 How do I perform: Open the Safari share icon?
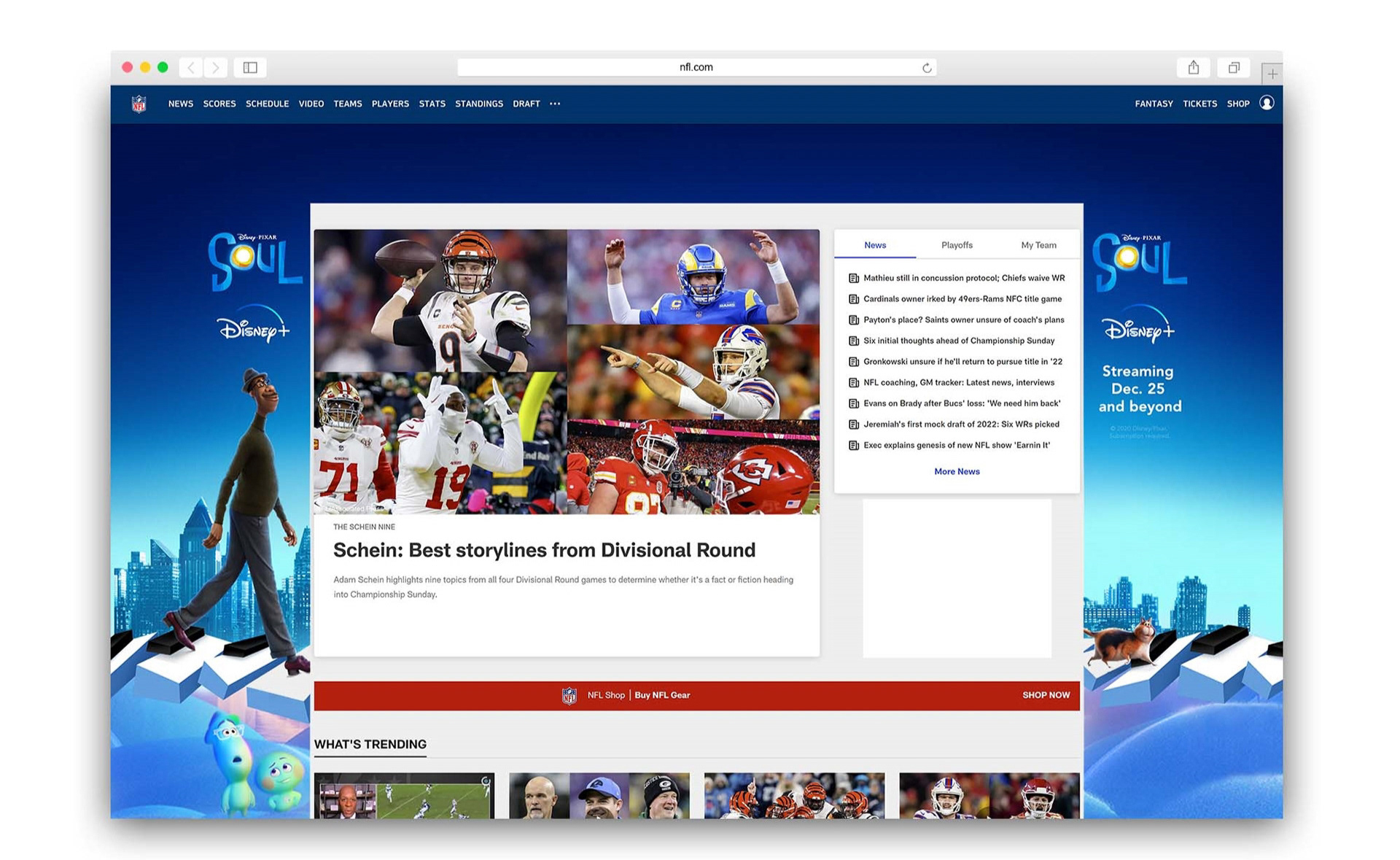1194,67
